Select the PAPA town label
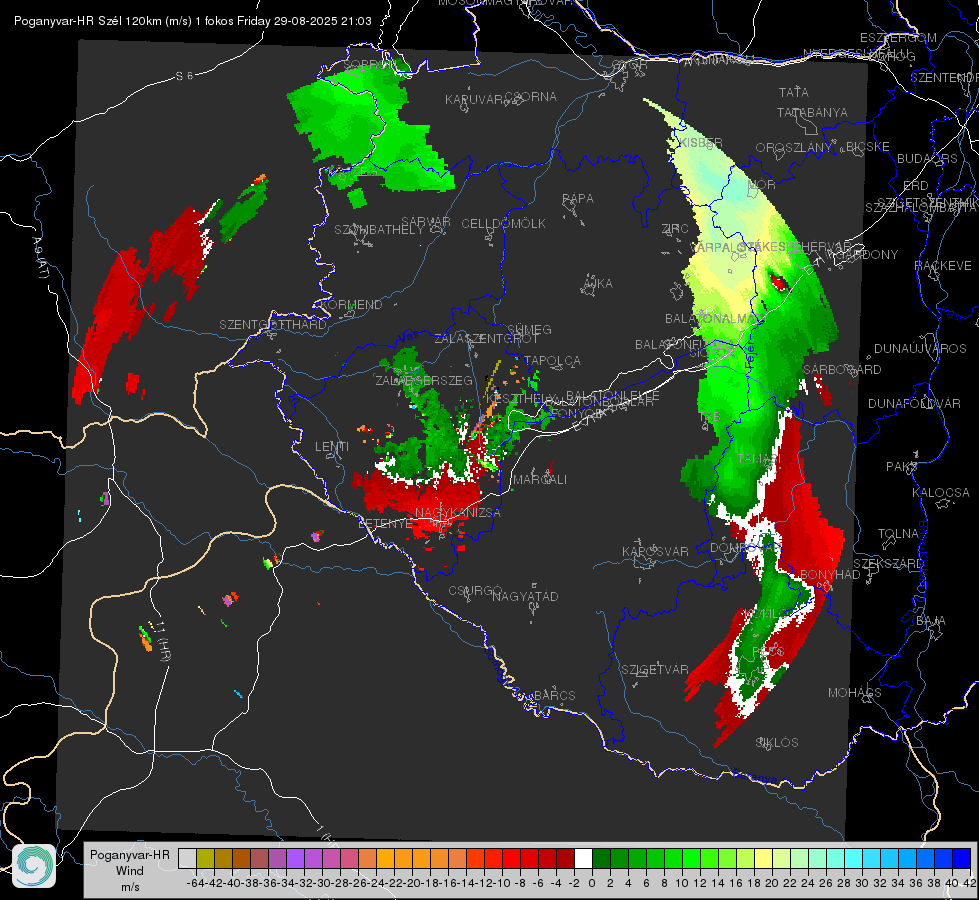 (578, 199)
